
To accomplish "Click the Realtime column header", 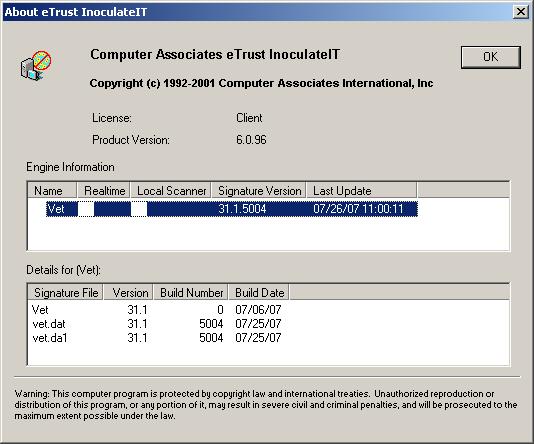I will tap(104, 190).
